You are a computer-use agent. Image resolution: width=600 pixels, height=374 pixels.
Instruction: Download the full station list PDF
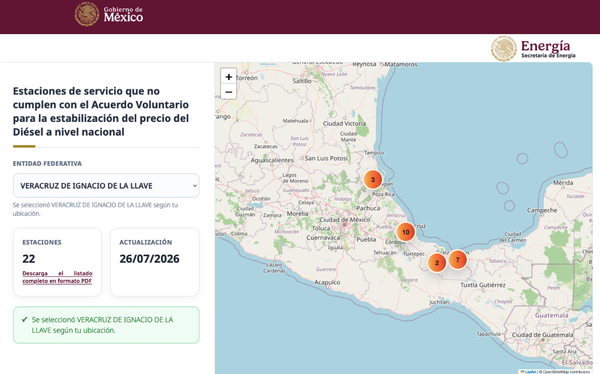(57, 277)
